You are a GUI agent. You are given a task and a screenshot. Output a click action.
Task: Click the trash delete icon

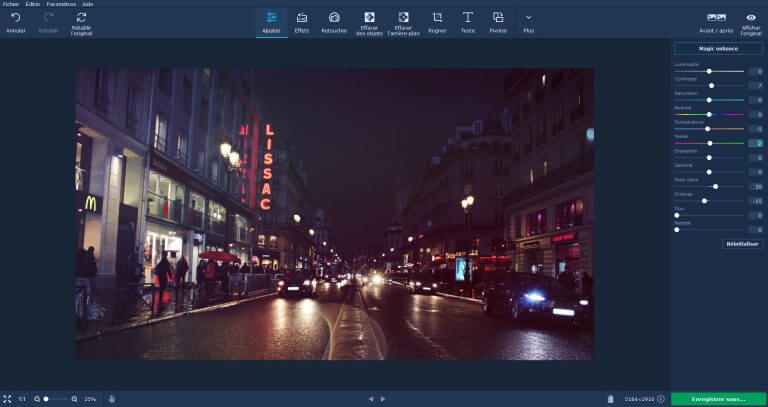tap(610, 399)
